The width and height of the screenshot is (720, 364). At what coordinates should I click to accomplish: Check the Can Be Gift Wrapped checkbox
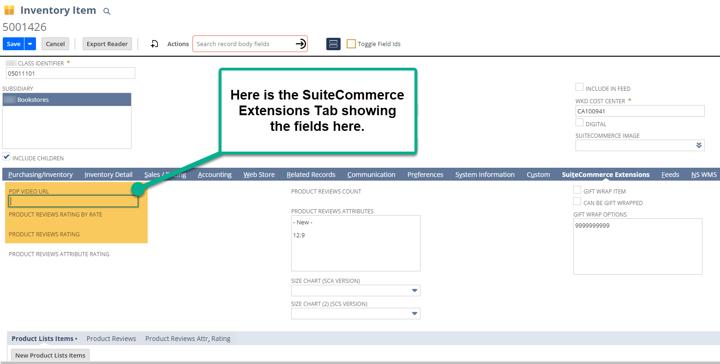coord(577,202)
